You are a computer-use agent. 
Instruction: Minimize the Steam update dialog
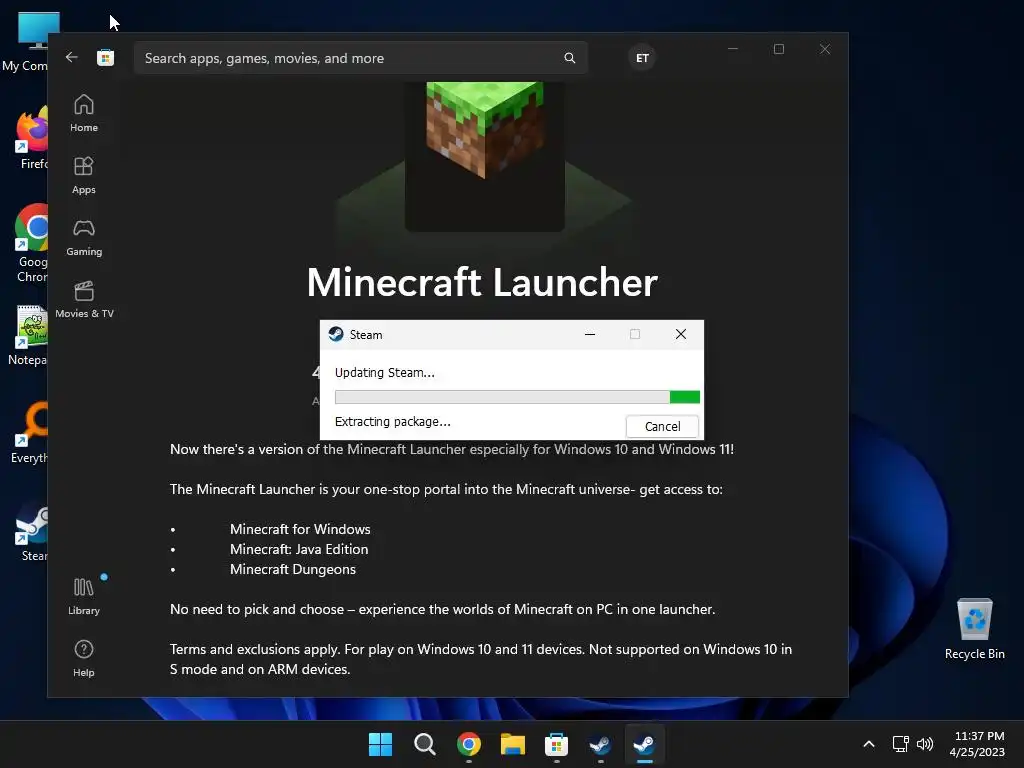(x=590, y=334)
